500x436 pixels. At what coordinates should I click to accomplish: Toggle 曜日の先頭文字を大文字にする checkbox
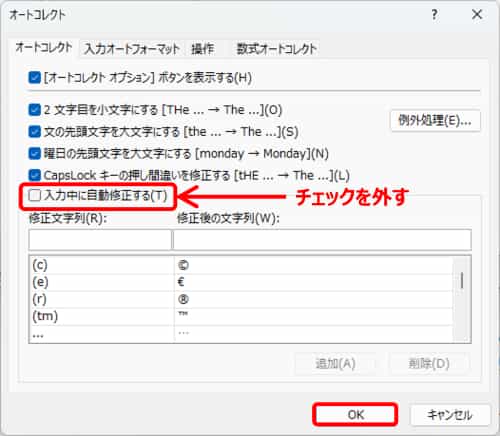(x=35, y=154)
